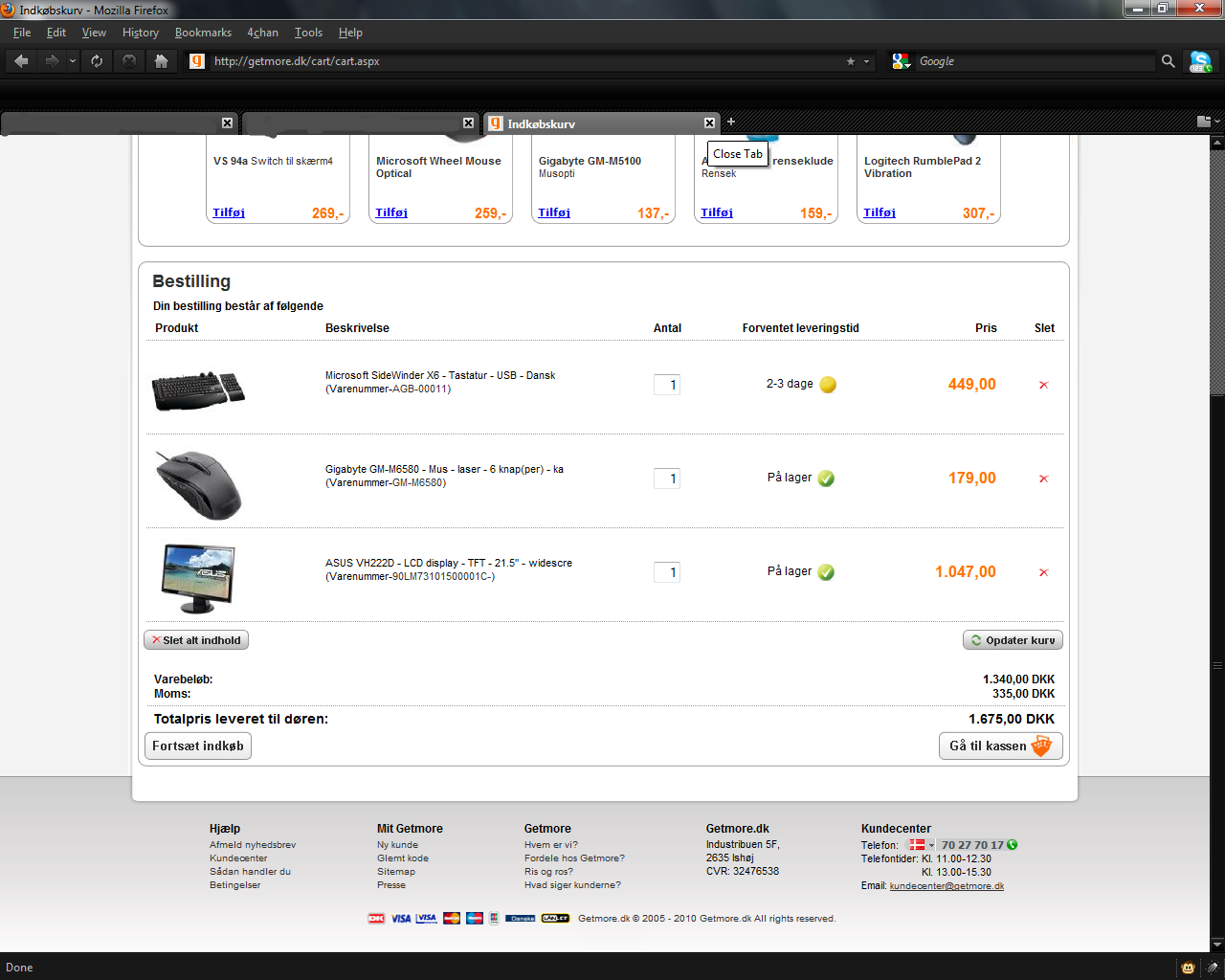Open the Tools menu
The height and width of the screenshot is (980, 1225).
[308, 33]
